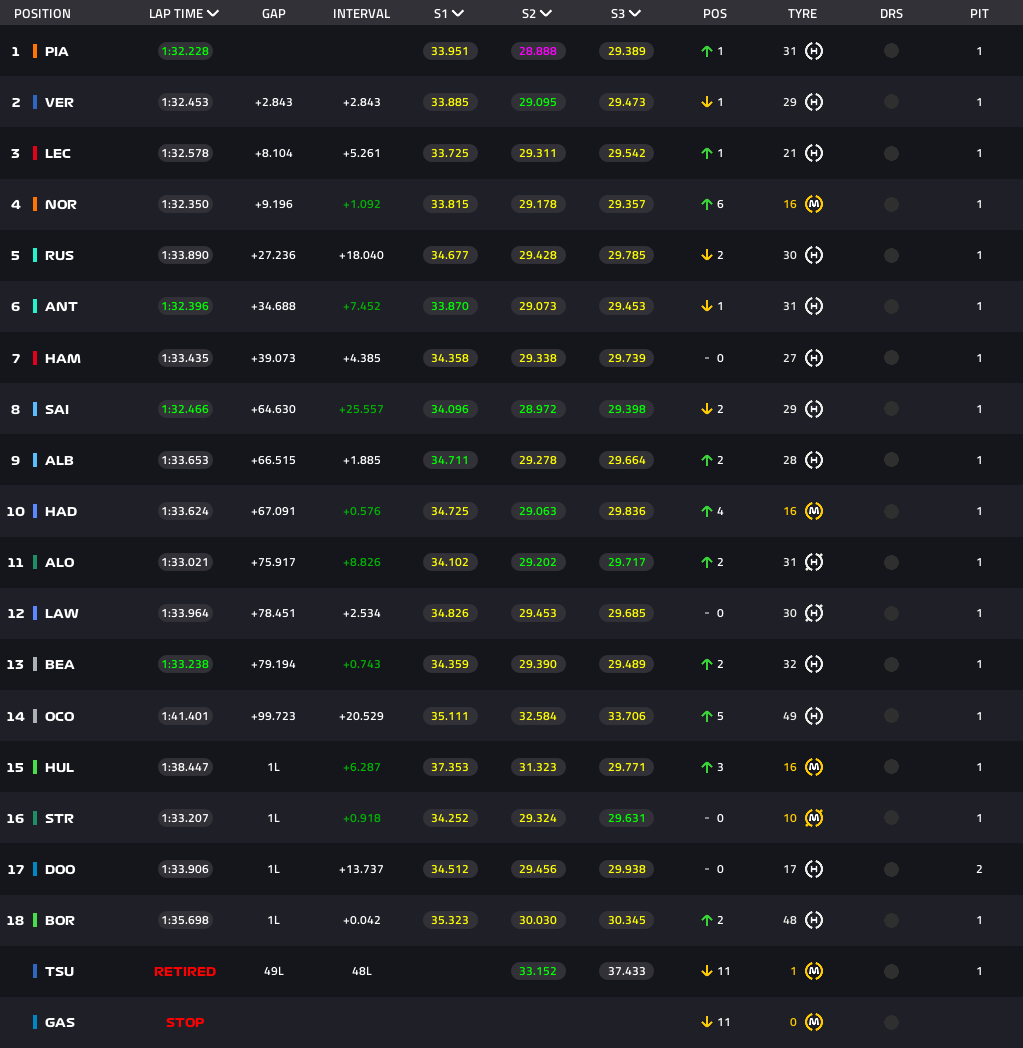
Task: Click the GAP column header
Action: coord(274,13)
